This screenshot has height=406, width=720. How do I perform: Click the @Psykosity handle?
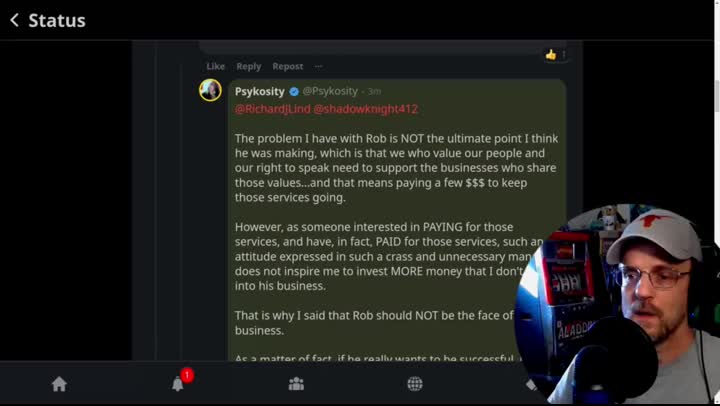click(x=330, y=92)
